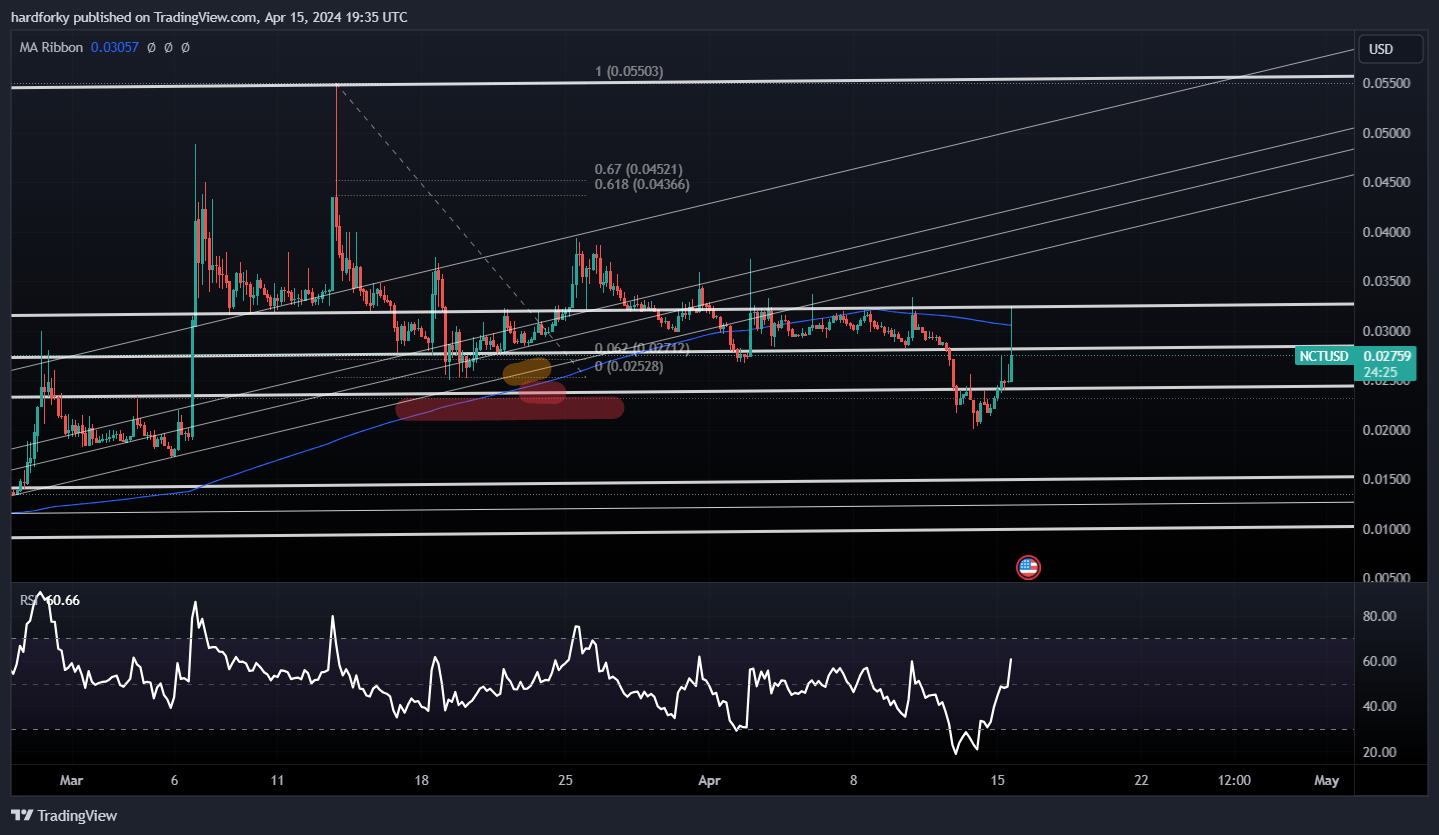Click the 0.03500 price axis label
Screen dimensions: 1439x835
1387,282
